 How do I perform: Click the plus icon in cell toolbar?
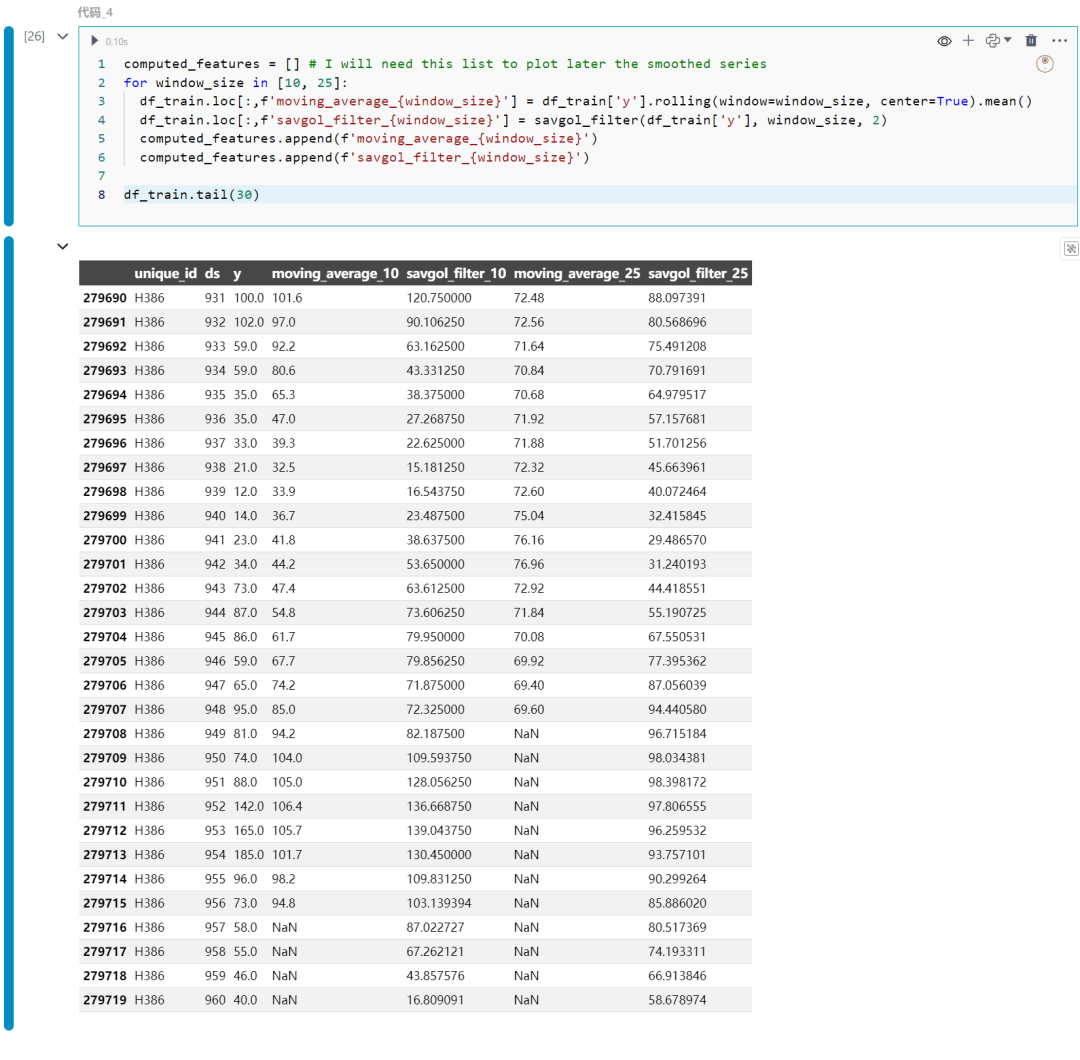[x=968, y=41]
